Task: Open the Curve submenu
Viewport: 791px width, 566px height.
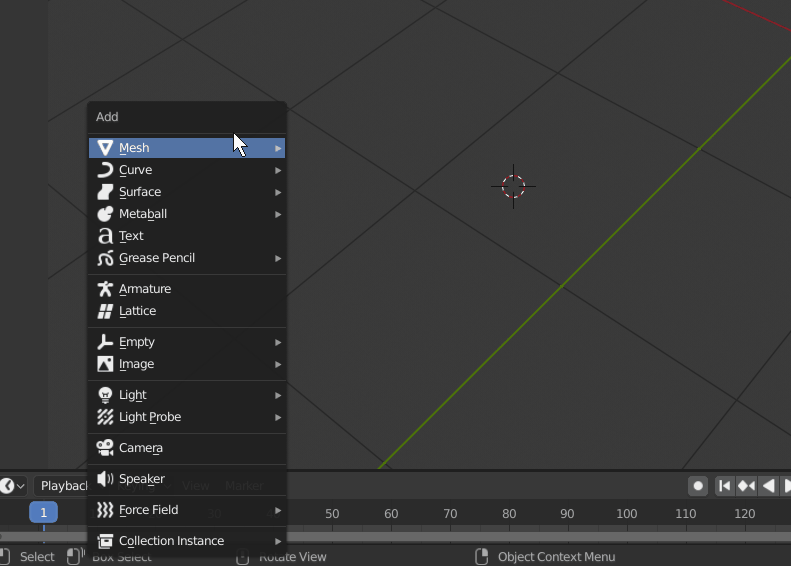Action: pos(187,170)
